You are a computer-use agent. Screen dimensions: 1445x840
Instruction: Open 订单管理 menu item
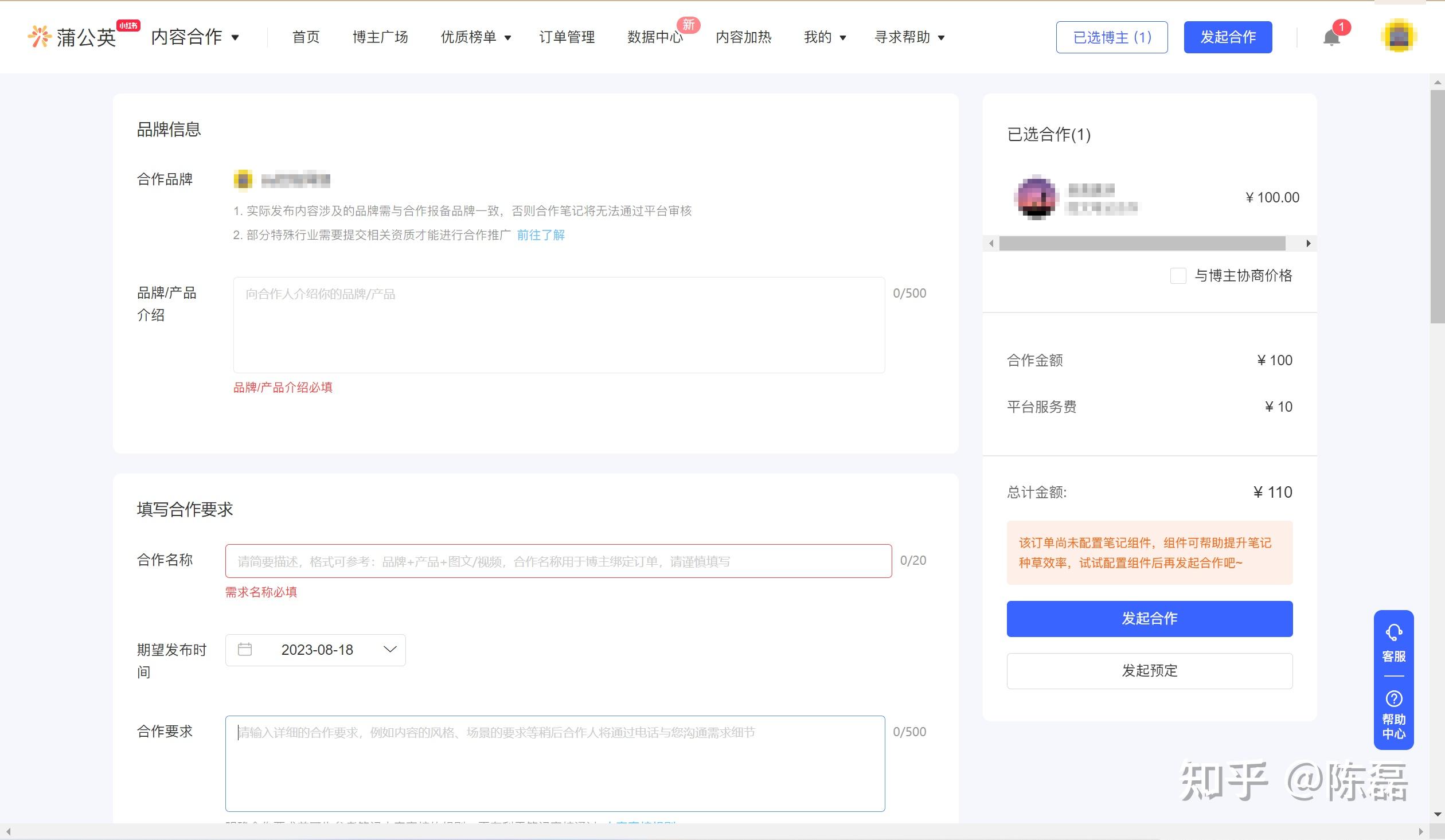point(567,37)
